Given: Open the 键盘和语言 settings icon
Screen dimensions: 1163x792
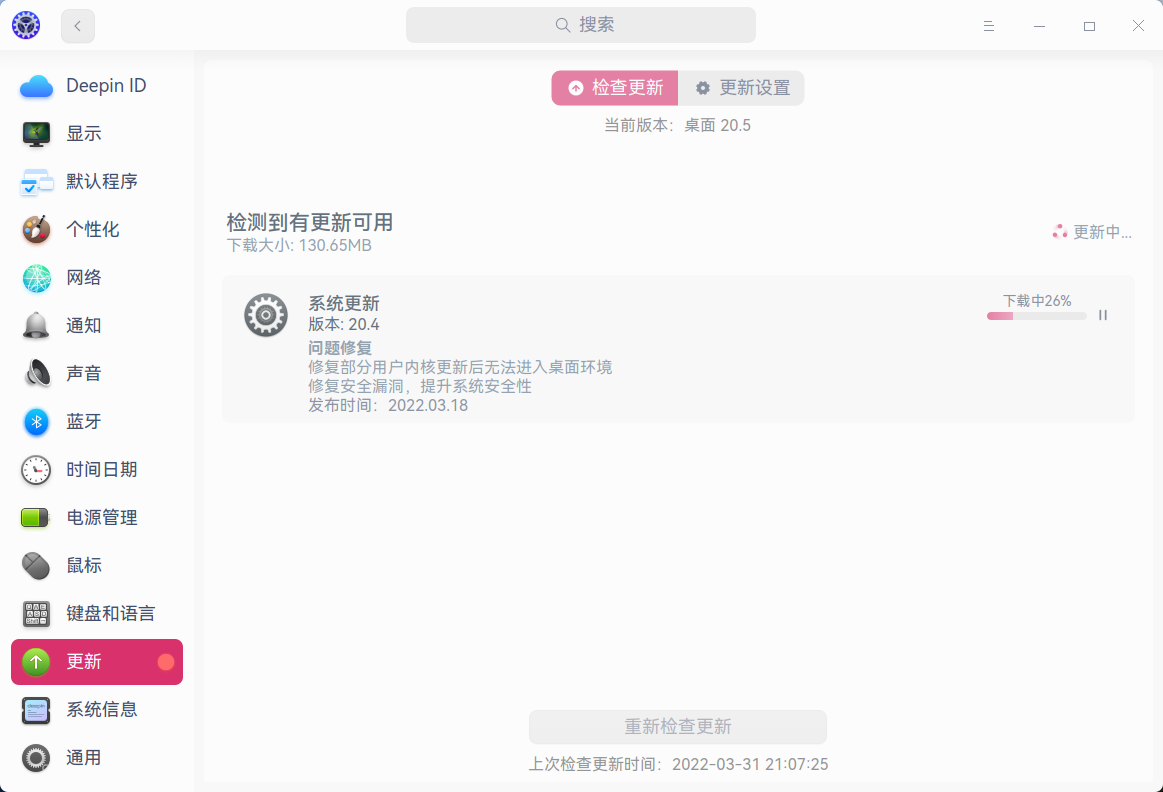Looking at the screenshot, I should (36, 613).
